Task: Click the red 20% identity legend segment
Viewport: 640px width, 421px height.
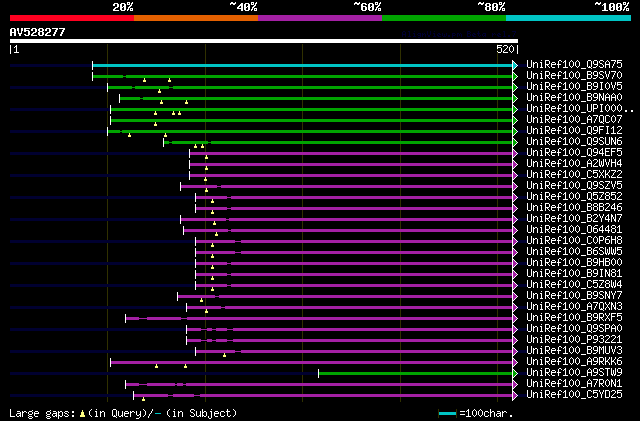Action: (72, 18)
